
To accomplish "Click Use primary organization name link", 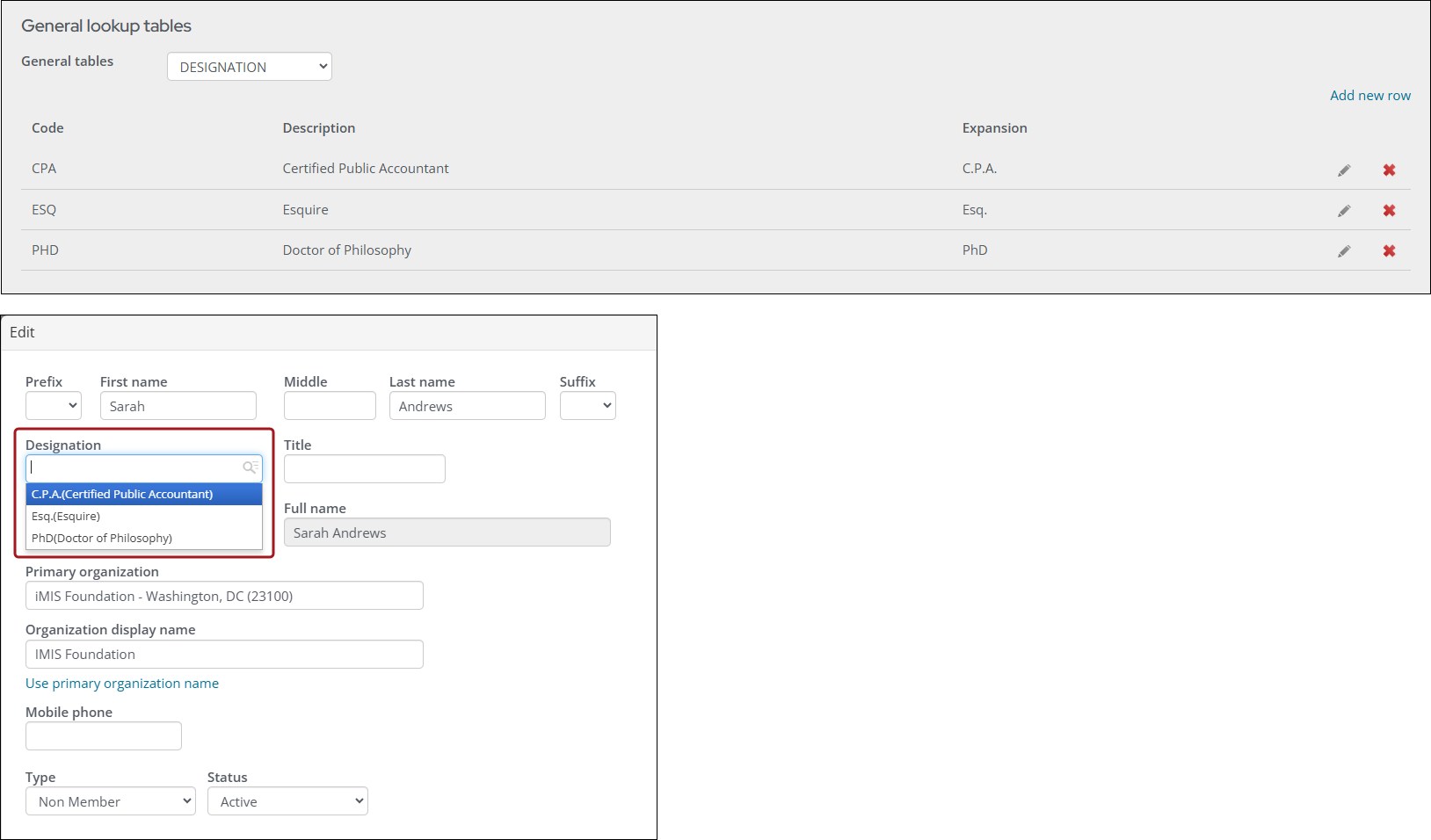I will (122, 684).
